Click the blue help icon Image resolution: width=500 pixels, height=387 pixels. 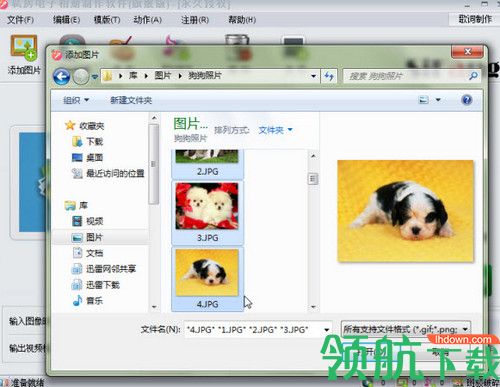(467, 100)
